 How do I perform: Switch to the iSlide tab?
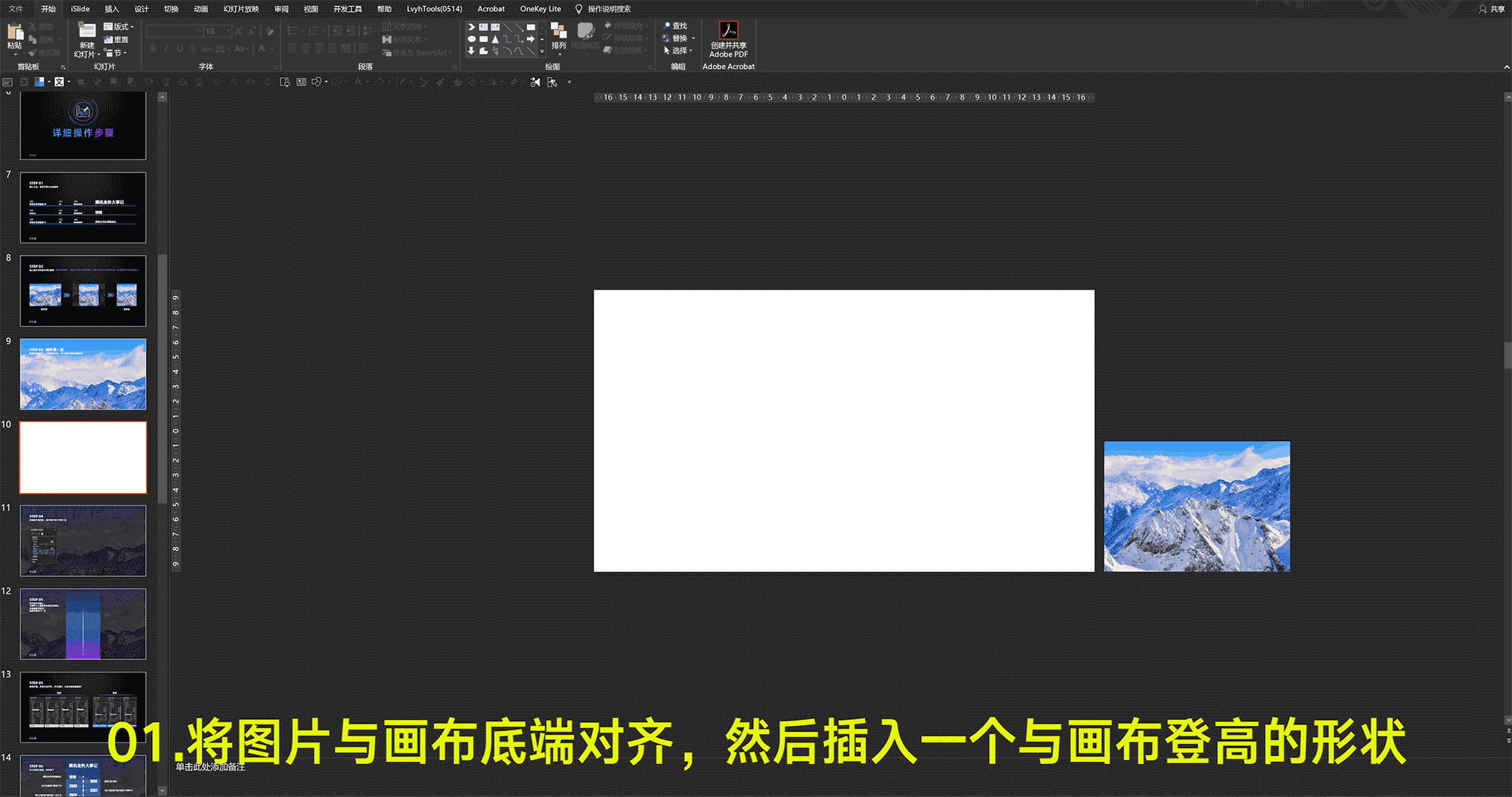80,9
